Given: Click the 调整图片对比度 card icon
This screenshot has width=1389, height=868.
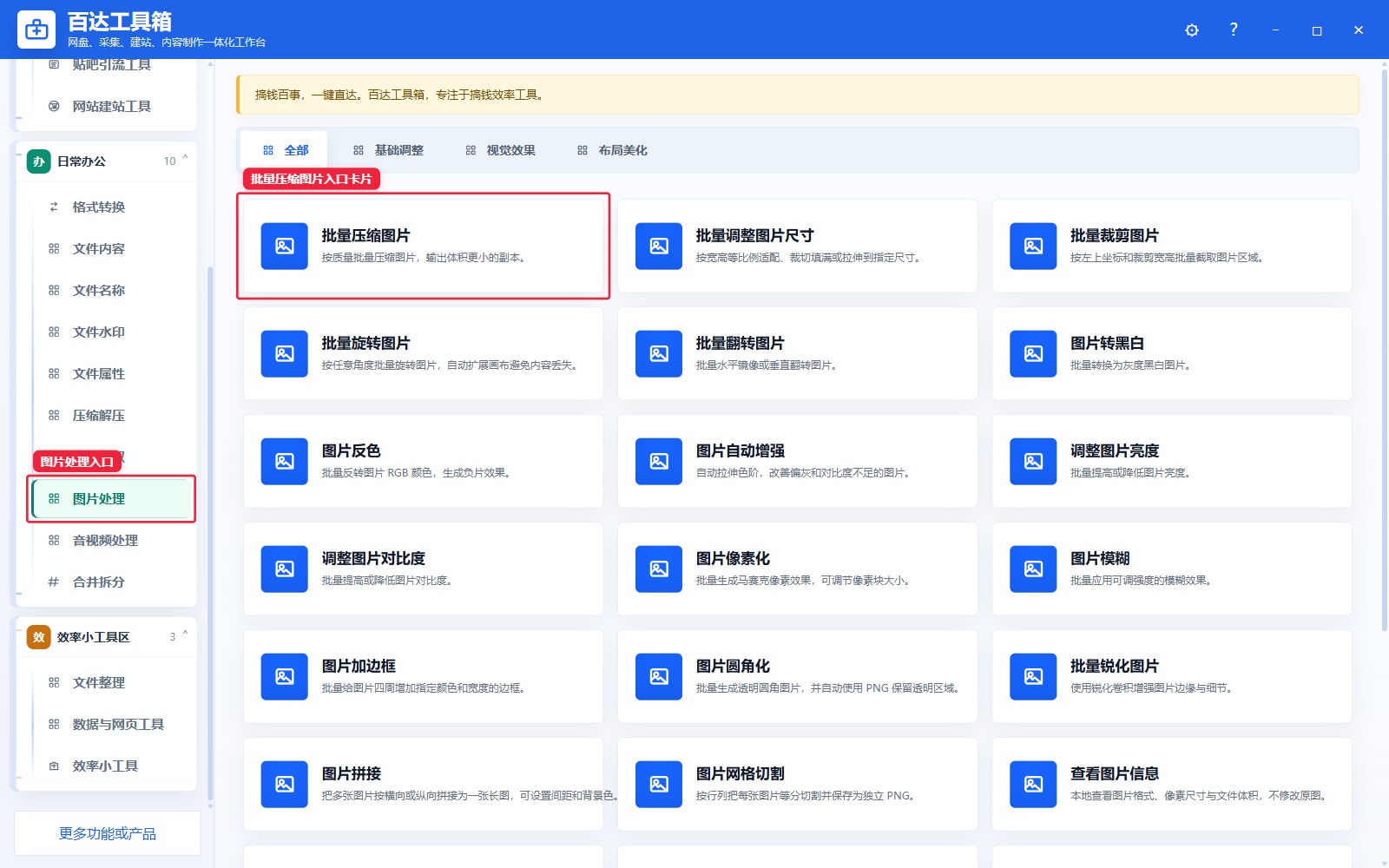Looking at the screenshot, I should click(x=285, y=569).
